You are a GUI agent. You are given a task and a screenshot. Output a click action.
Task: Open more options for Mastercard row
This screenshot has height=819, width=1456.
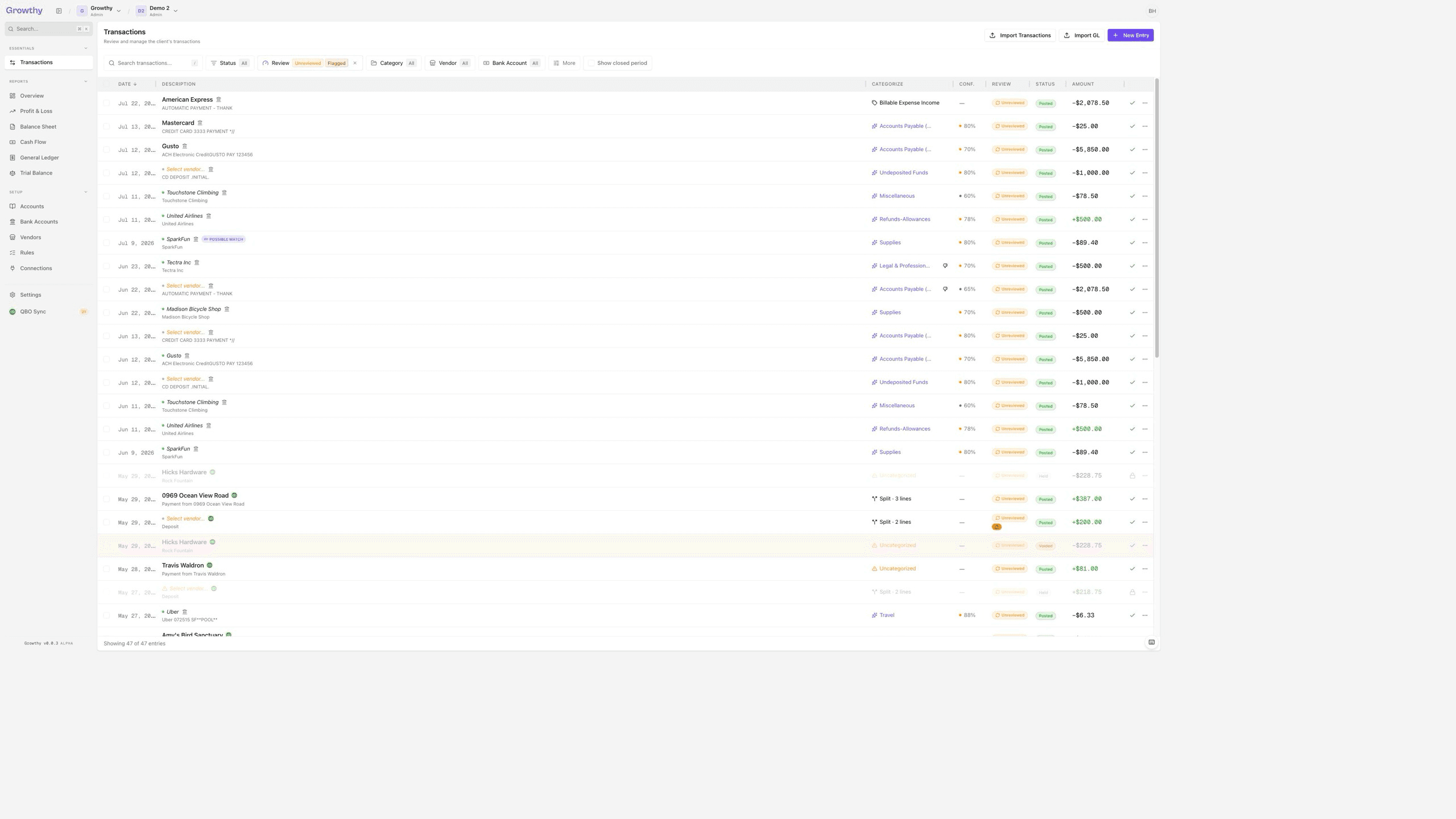tap(1145, 126)
